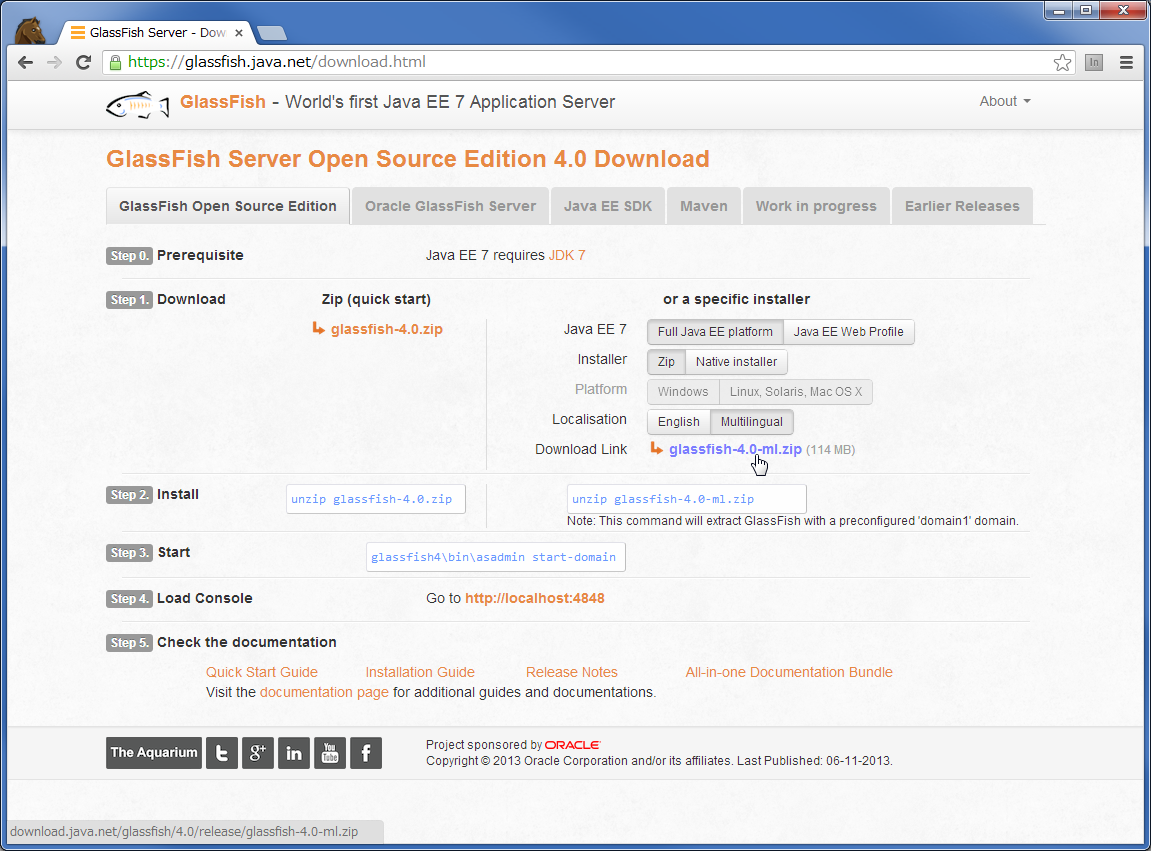Switch installer type to Native installer
The height and width of the screenshot is (851, 1151).
[736, 361]
